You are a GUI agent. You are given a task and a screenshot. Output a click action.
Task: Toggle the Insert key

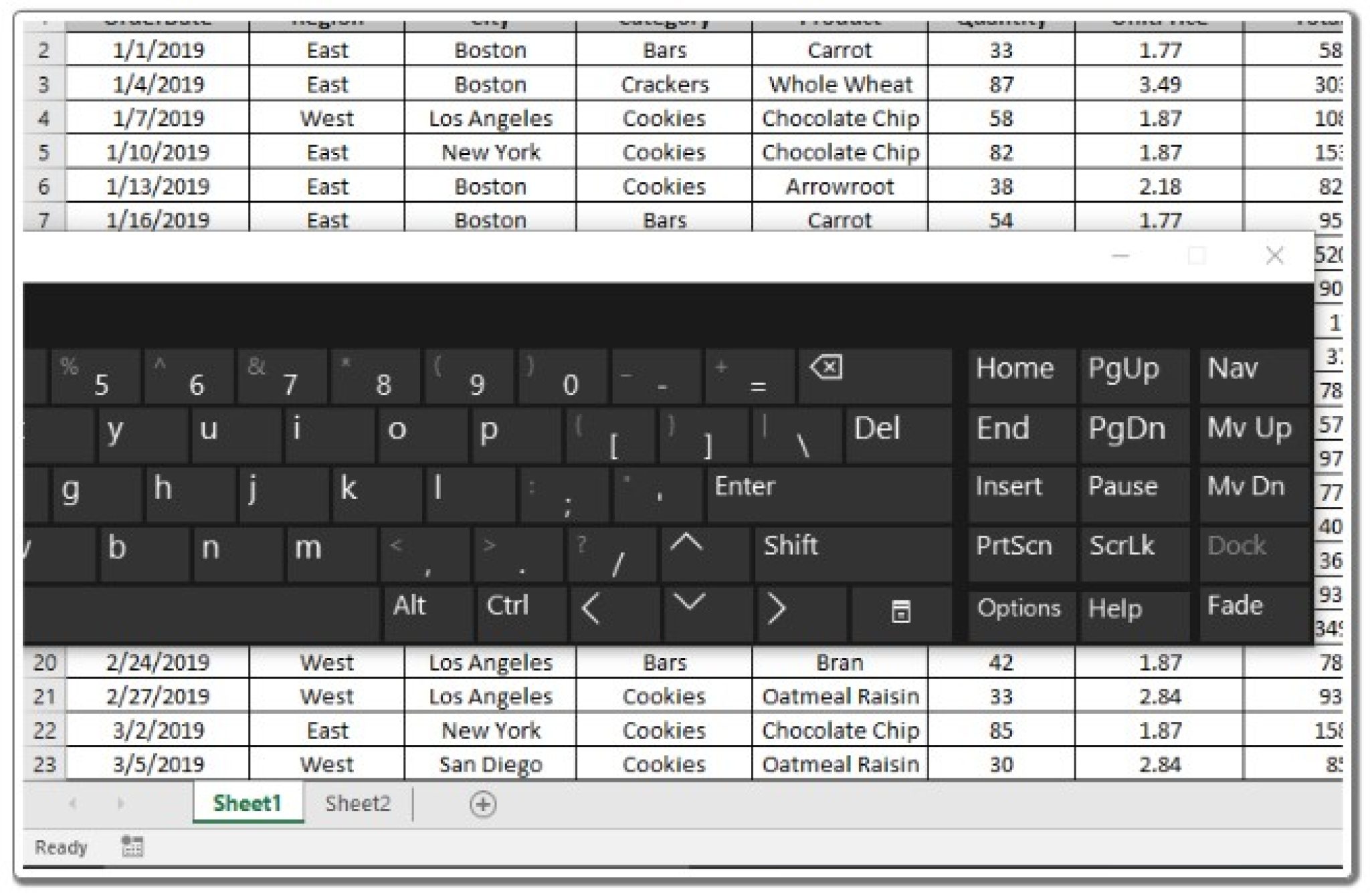click(x=1010, y=487)
